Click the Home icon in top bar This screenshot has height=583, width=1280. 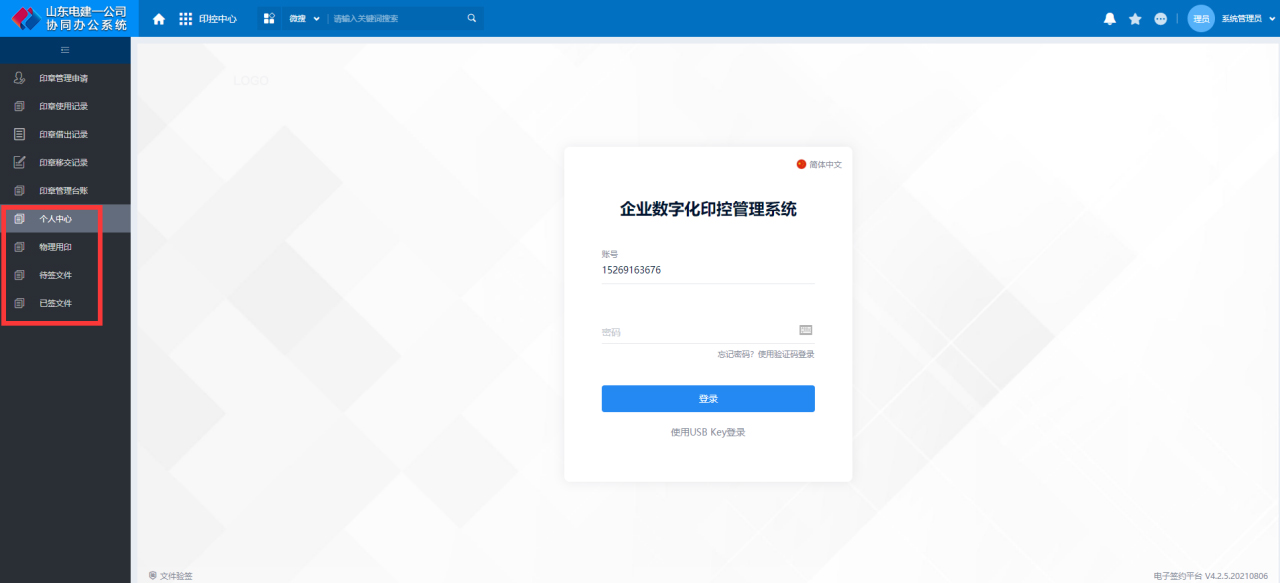click(x=159, y=18)
